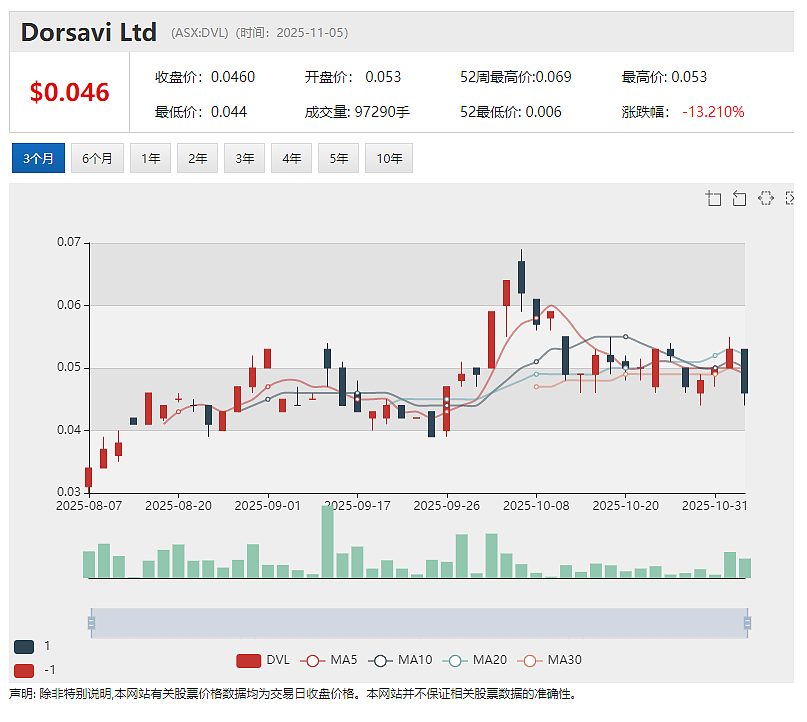Click the 声明 disclaimer text
The height and width of the screenshot is (722, 807).
292,694
